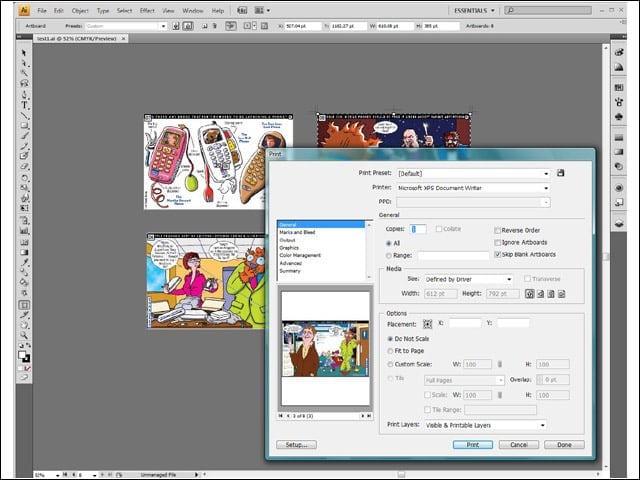Screen dimensions: 640x480
Task: Select the All pages radio button
Action: tap(389, 243)
